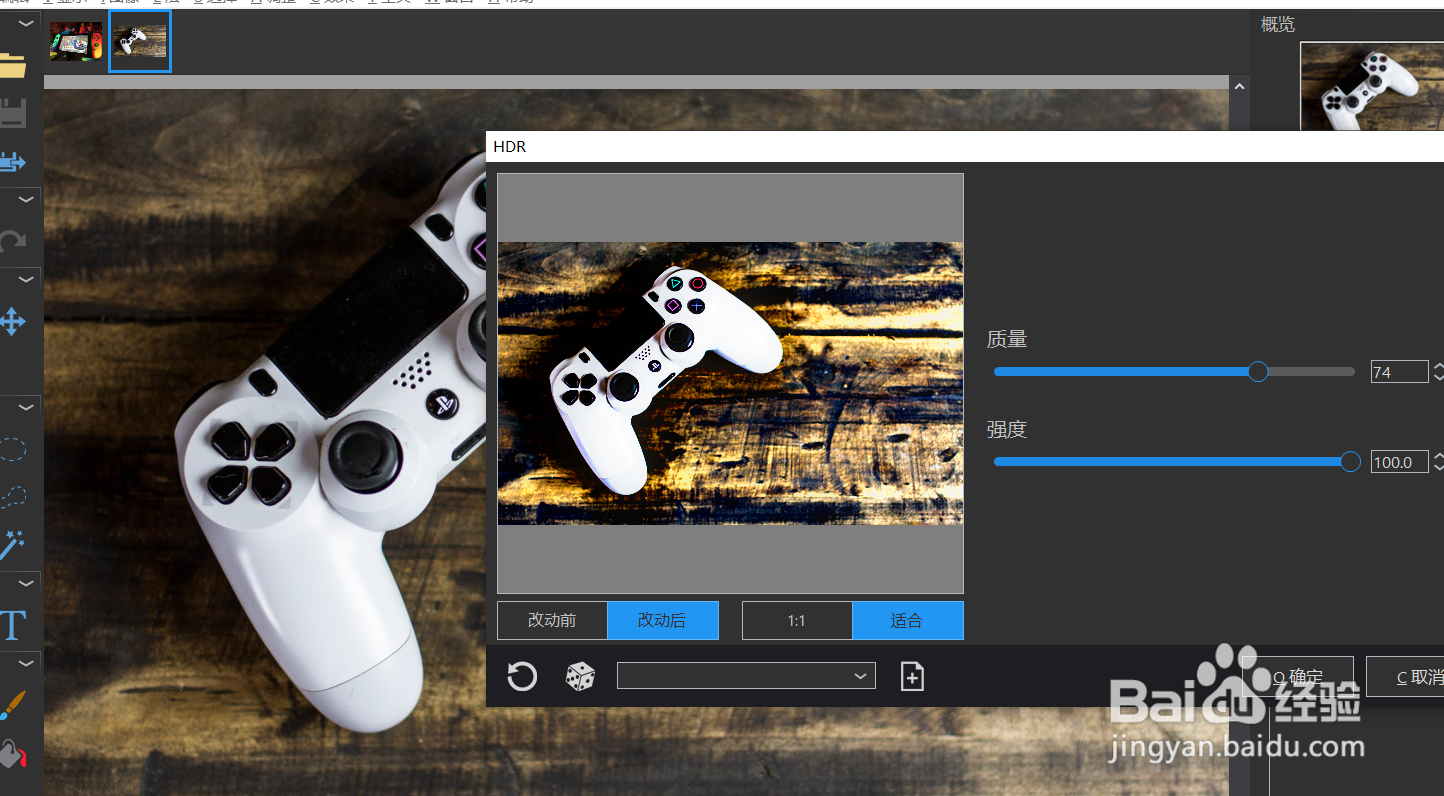Open a file with the folder icon

(12, 64)
